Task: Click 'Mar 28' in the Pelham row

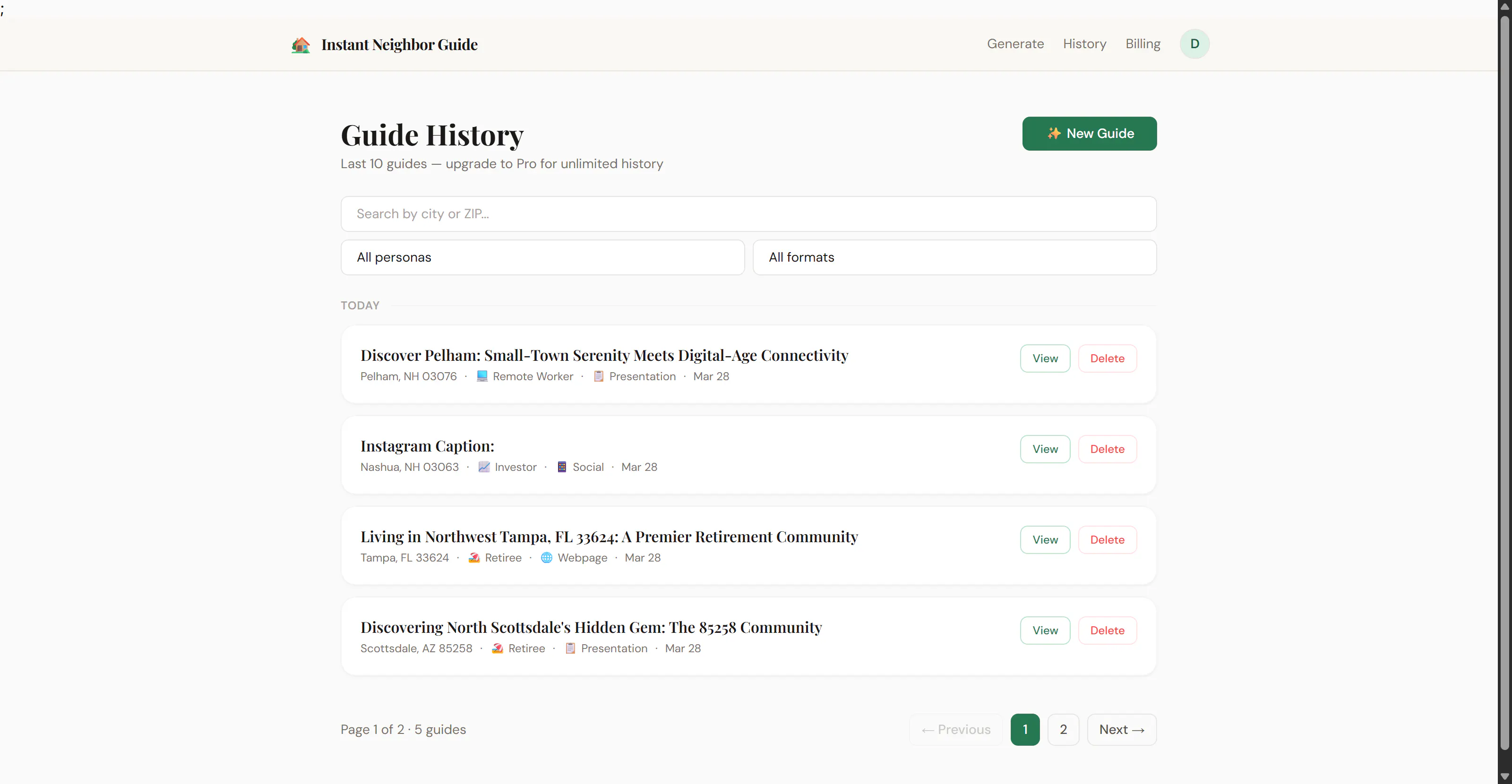Action: pos(711,377)
